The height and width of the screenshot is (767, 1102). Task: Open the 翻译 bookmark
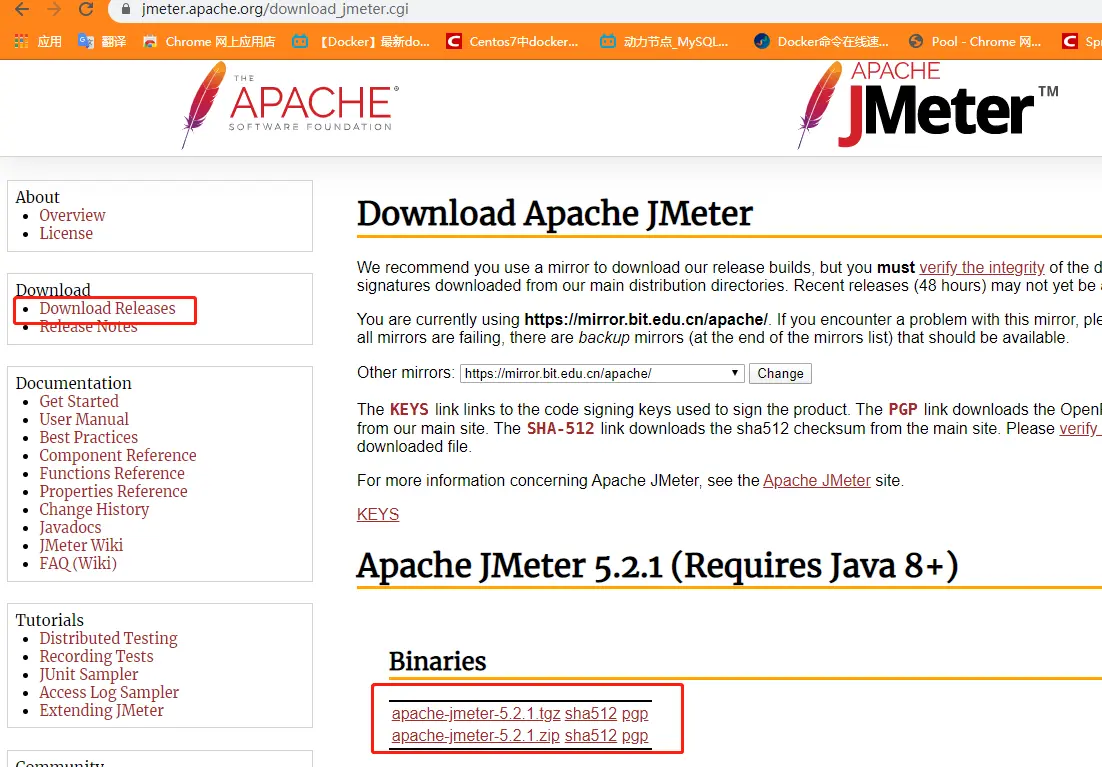[103, 41]
